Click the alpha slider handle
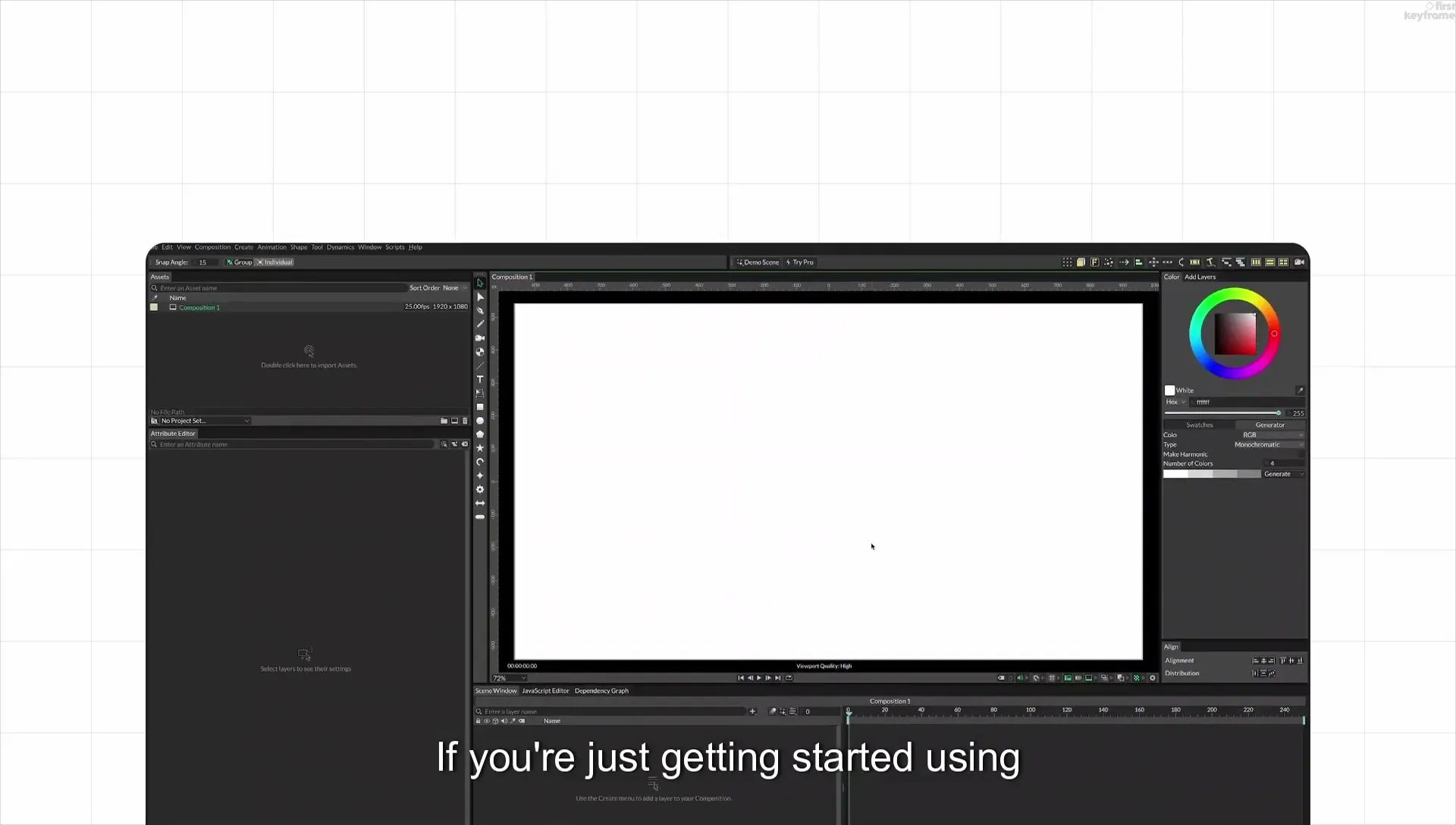 tap(1279, 413)
